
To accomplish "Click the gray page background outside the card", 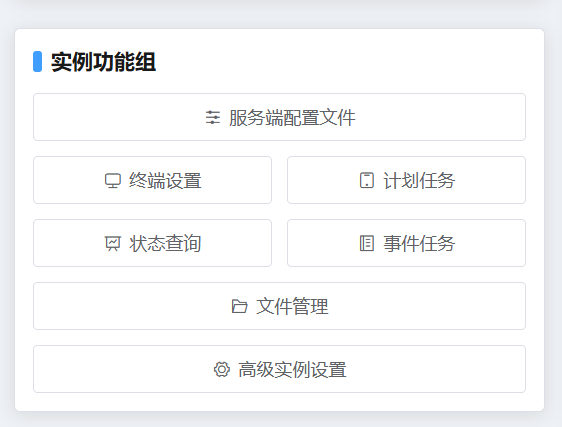I will (x=280, y=13).
